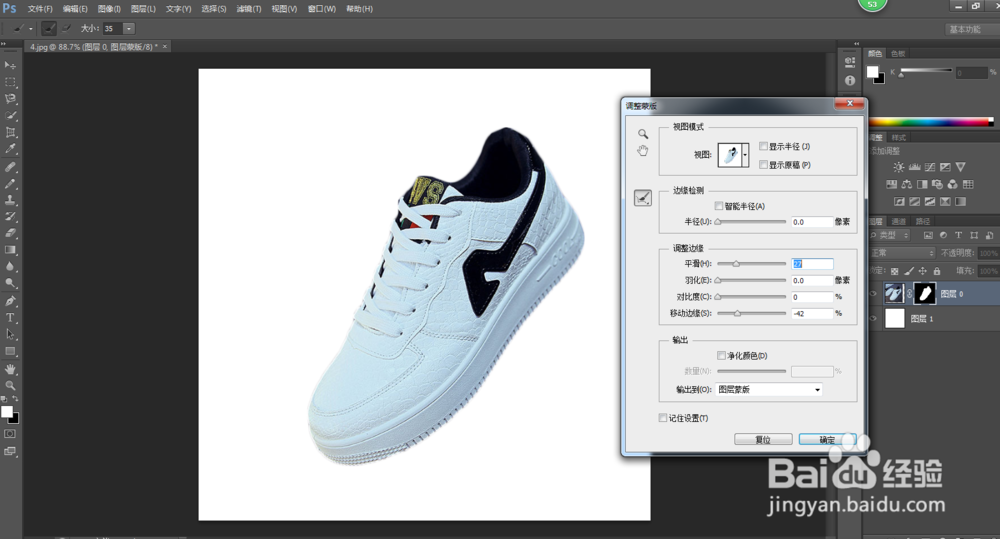Select the Quick Selection tool
This screenshot has height=539, width=1000.
coord(10,115)
